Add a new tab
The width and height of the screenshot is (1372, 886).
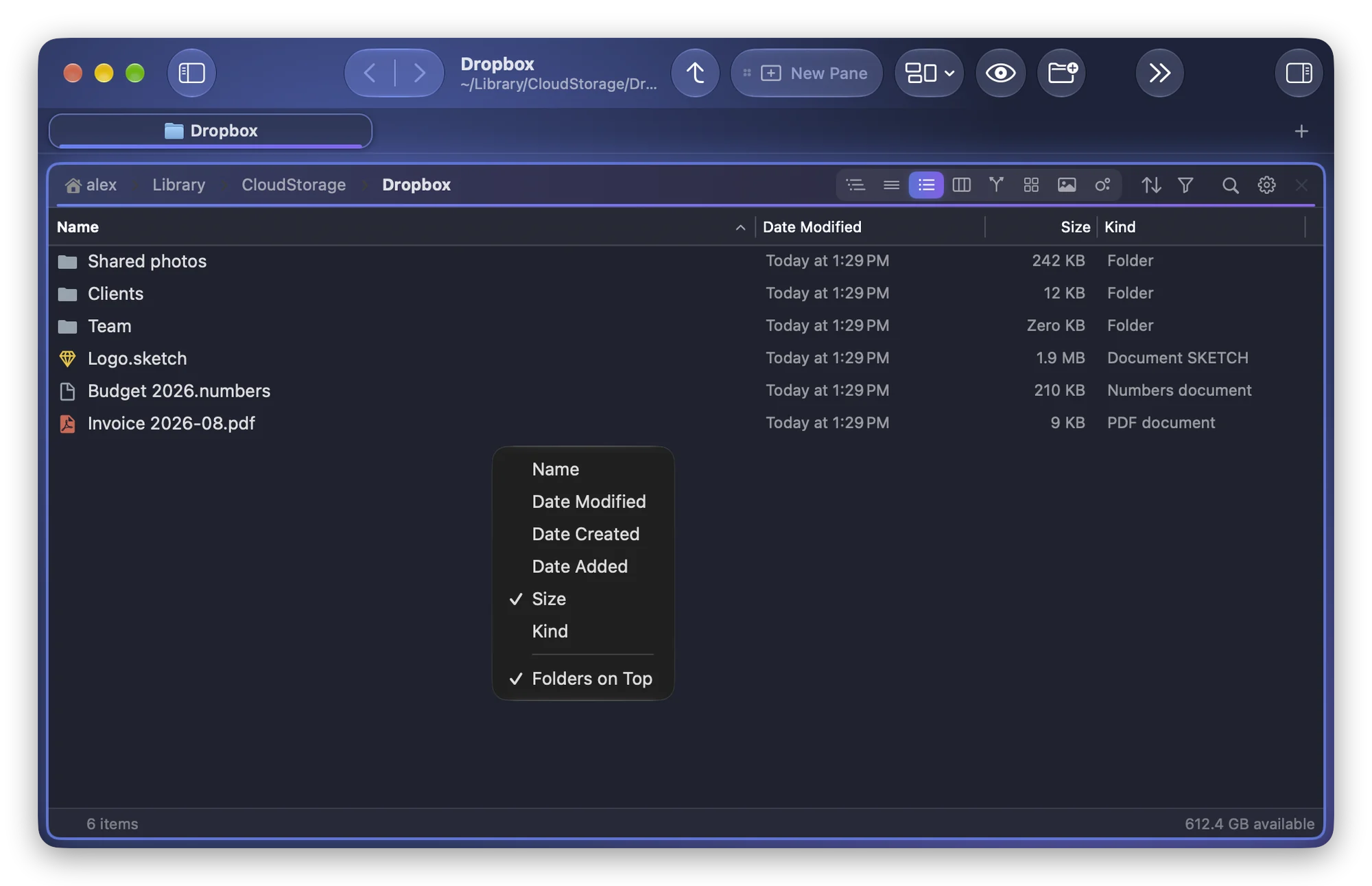pyautogui.click(x=1301, y=131)
